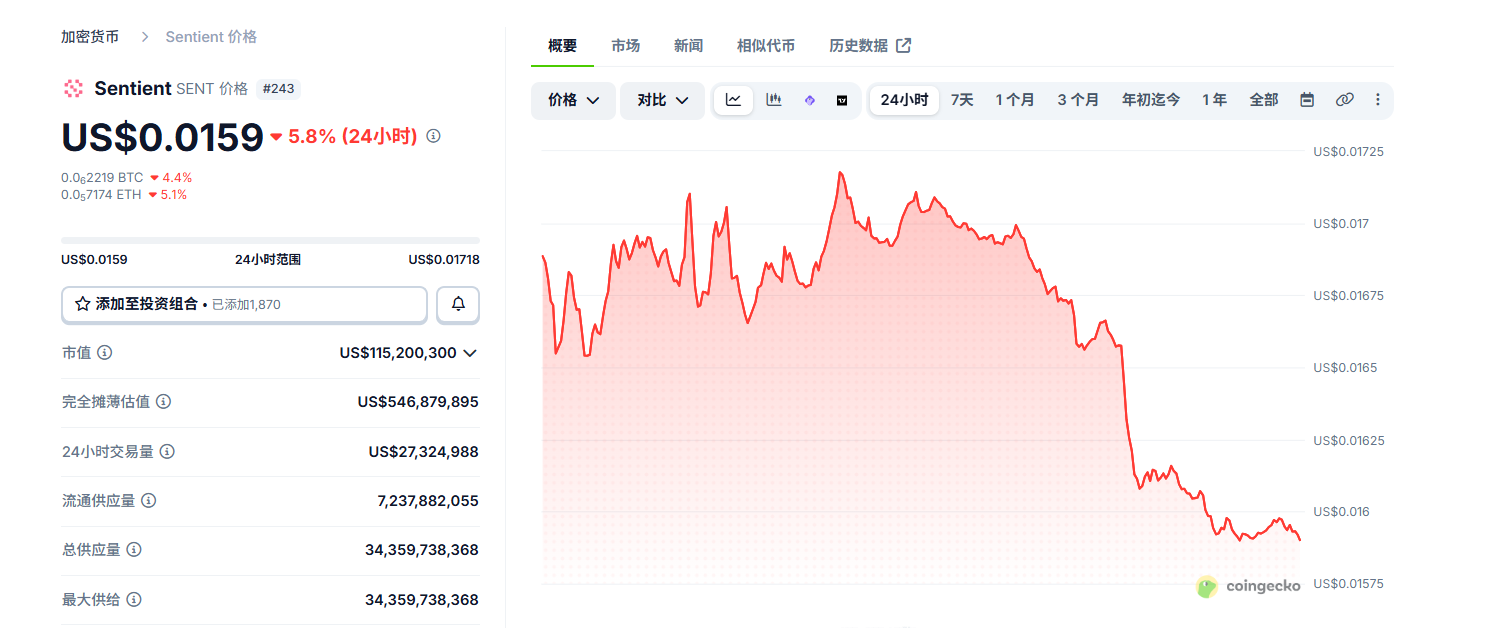Click info icon beside 最大供给

click(134, 599)
